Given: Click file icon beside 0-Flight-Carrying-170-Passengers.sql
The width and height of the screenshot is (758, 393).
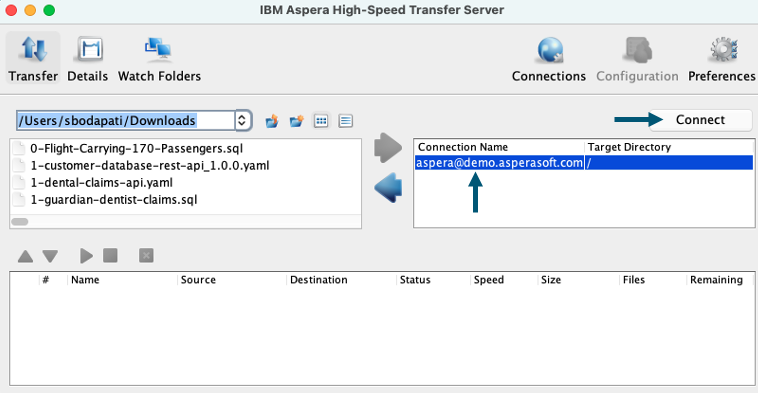Looking at the screenshot, I should (19, 148).
